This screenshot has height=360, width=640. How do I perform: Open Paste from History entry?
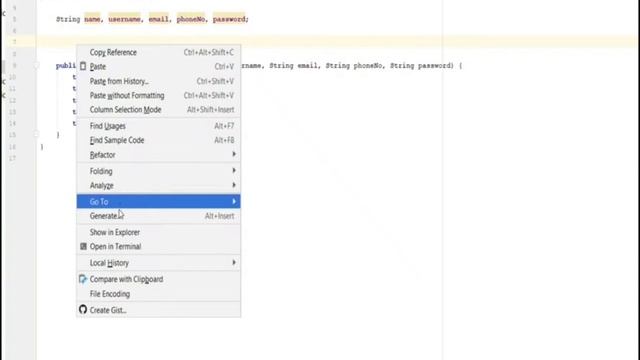(x=158, y=81)
